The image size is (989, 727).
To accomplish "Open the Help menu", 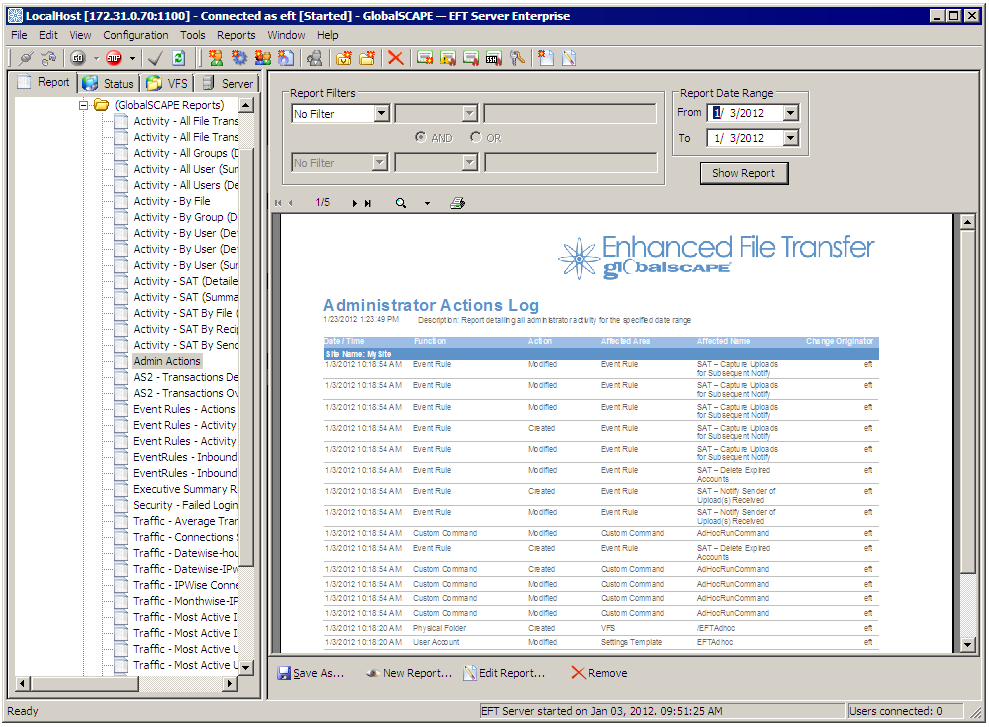I will pyautogui.click(x=327, y=35).
